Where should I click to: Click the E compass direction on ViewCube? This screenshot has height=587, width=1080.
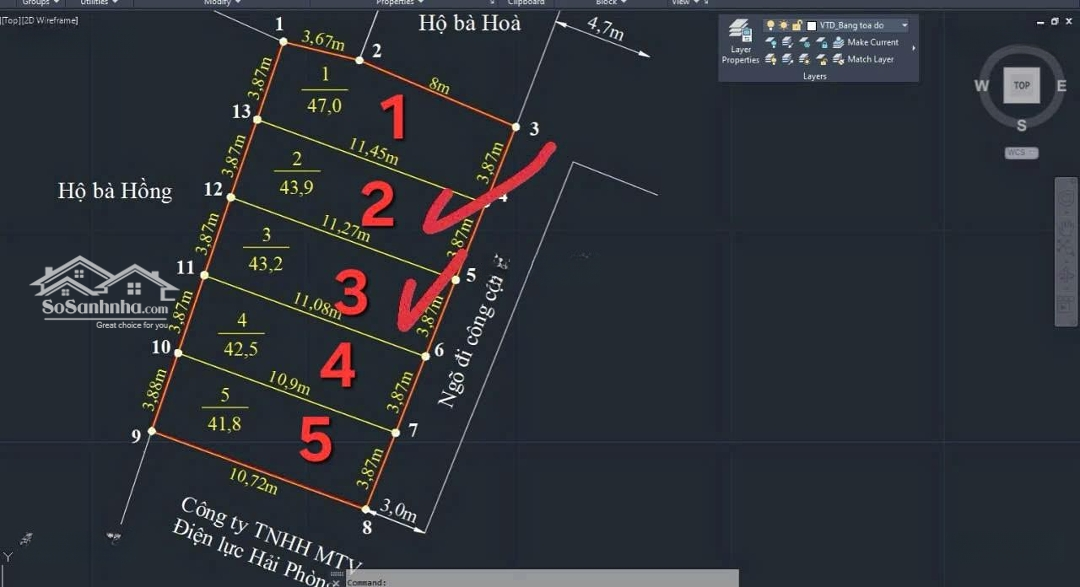[1062, 86]
